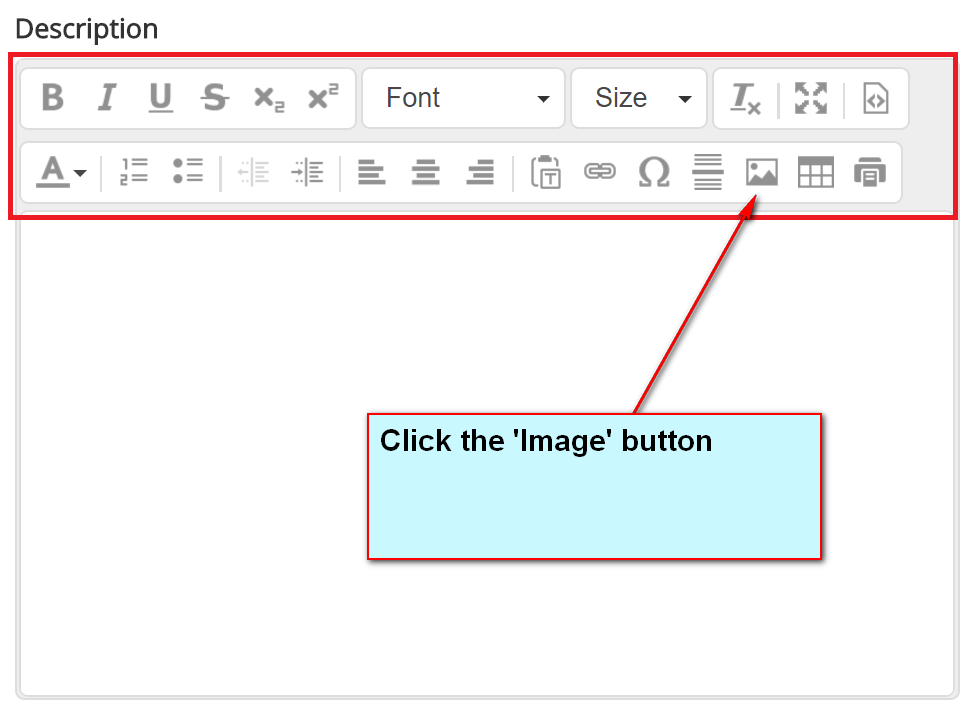
Task: Center align the text
Action: (x=426, y=172)
